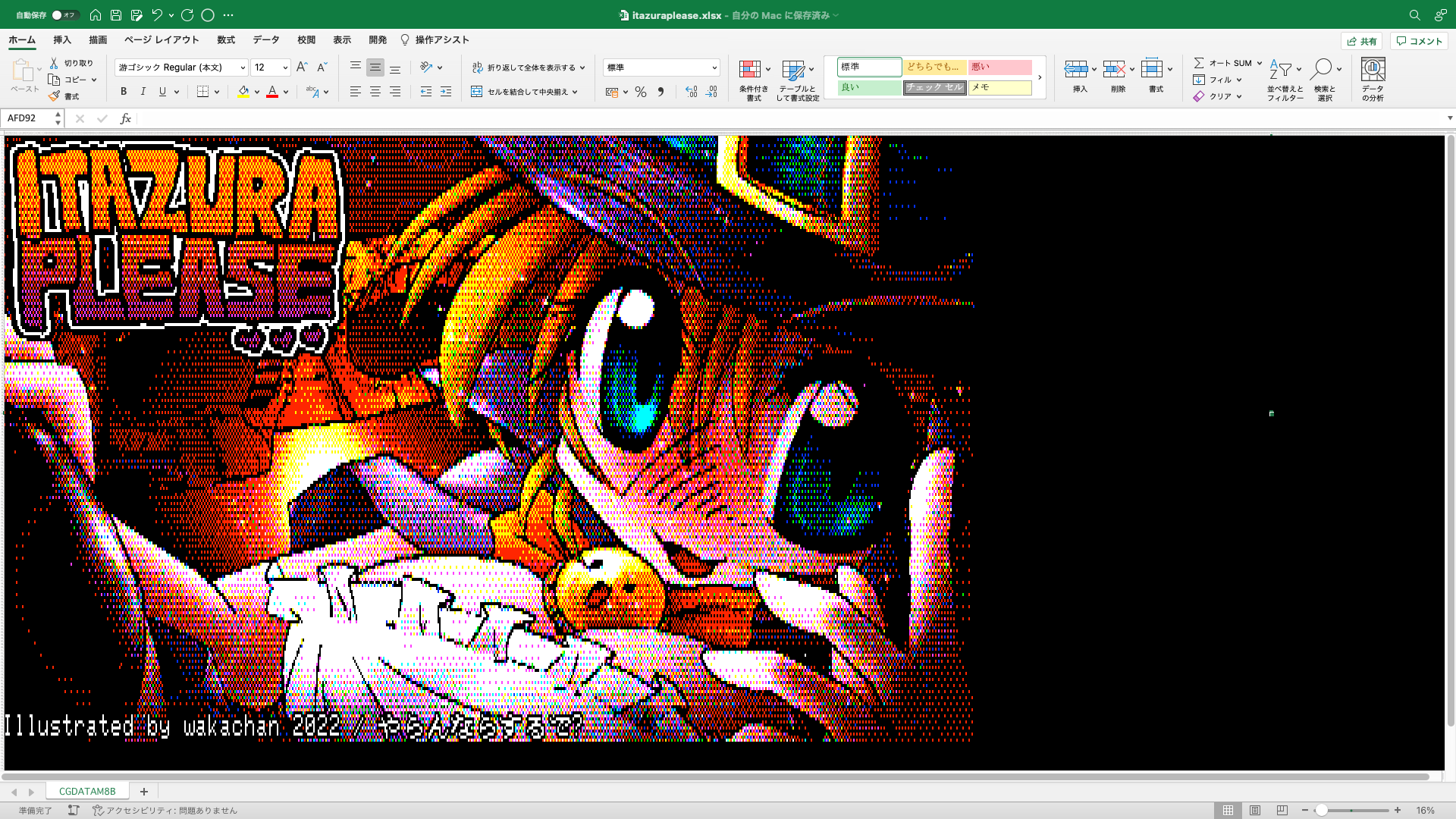The image size is (1456, 819).
Task: Click the formula bar input field
Action: click(x=789, y=118)
